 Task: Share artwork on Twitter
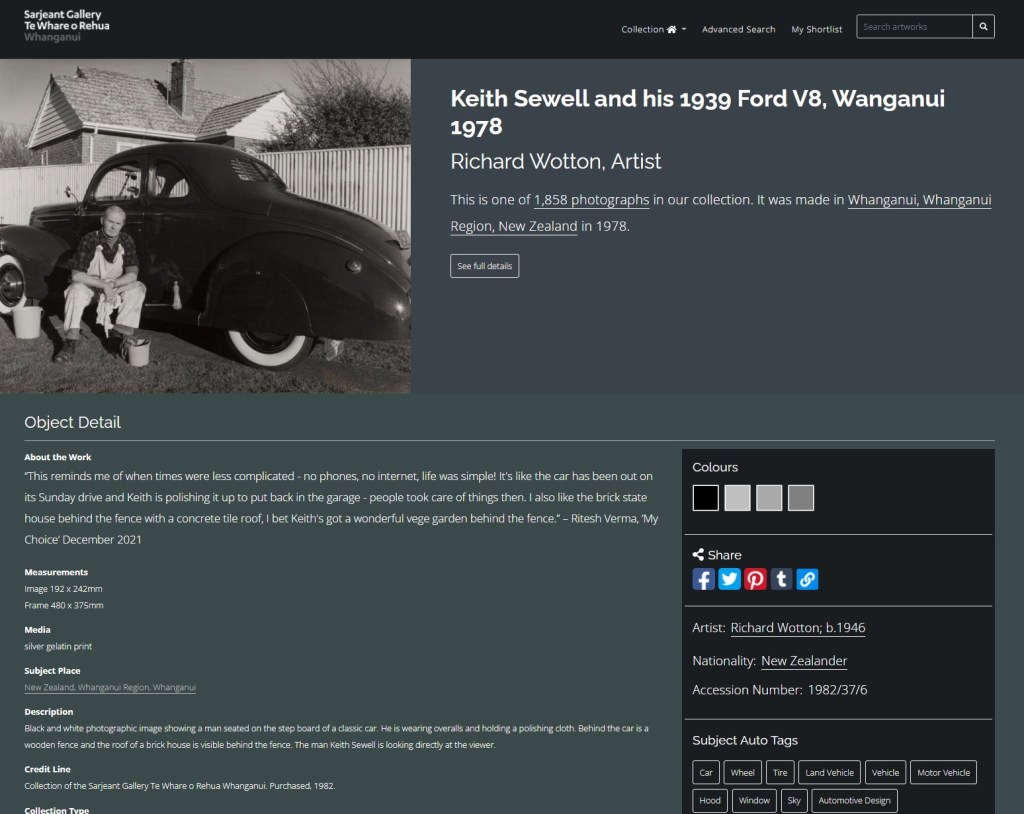pyautogui.click(x=729, y=579)
